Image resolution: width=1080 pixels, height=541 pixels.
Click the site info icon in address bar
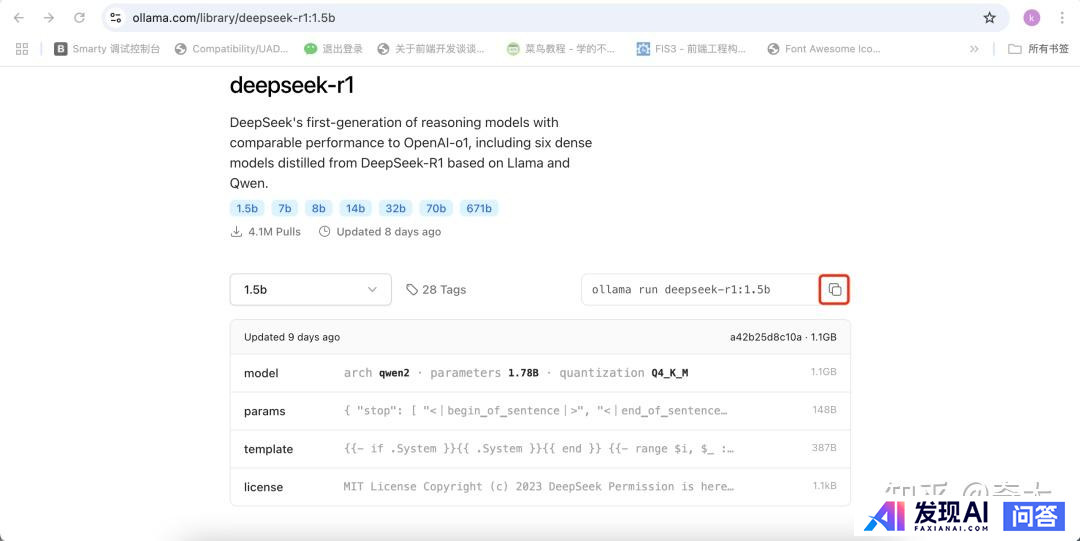tap(116, 18)
